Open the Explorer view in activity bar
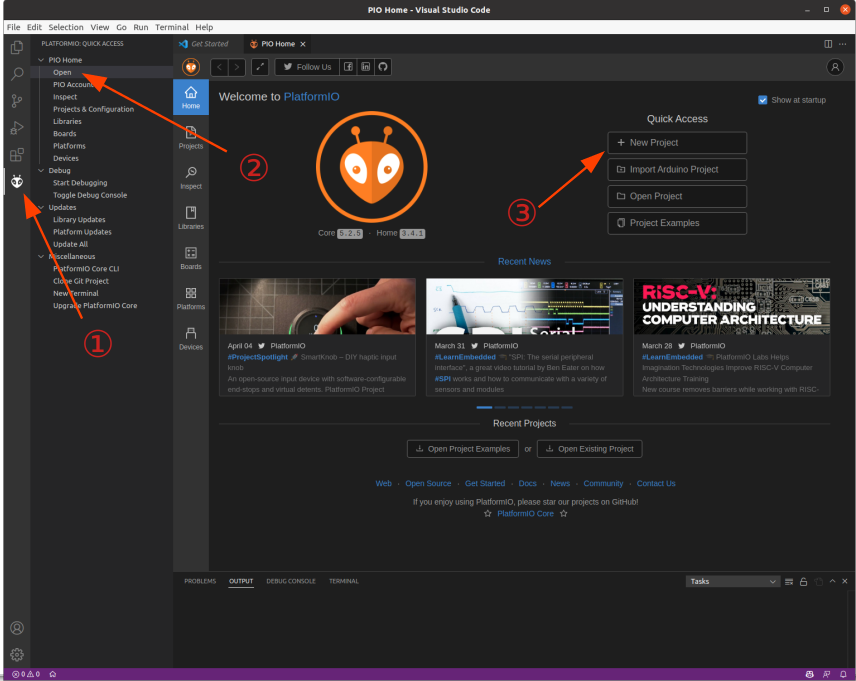 pyautogui.click(x=17, y=48)
